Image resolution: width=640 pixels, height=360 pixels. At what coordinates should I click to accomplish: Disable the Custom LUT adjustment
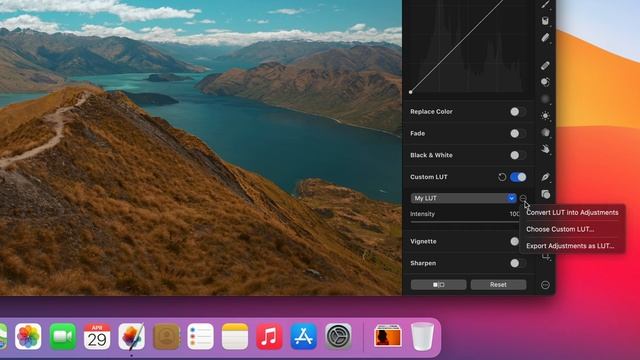point(518,177)
